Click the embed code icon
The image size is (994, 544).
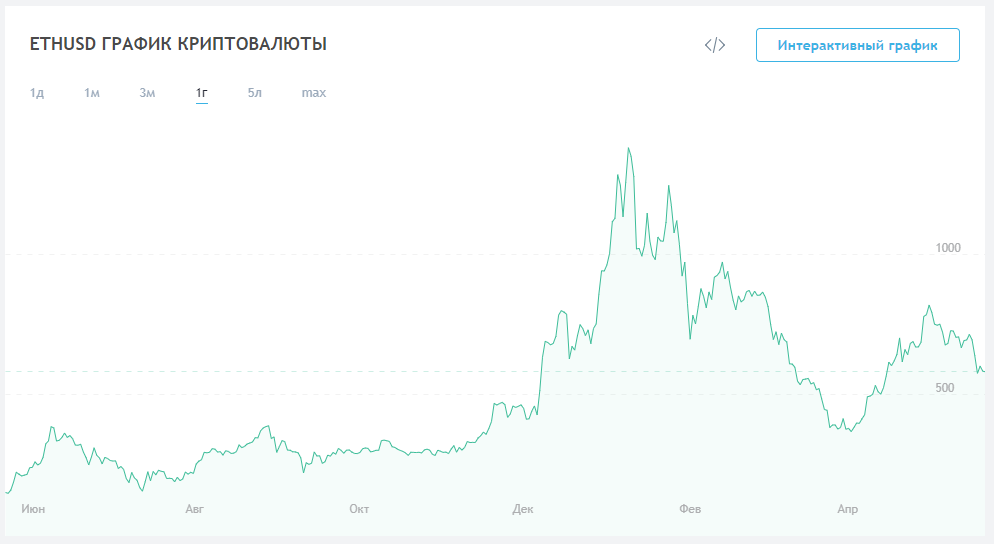tap(715, 45)
